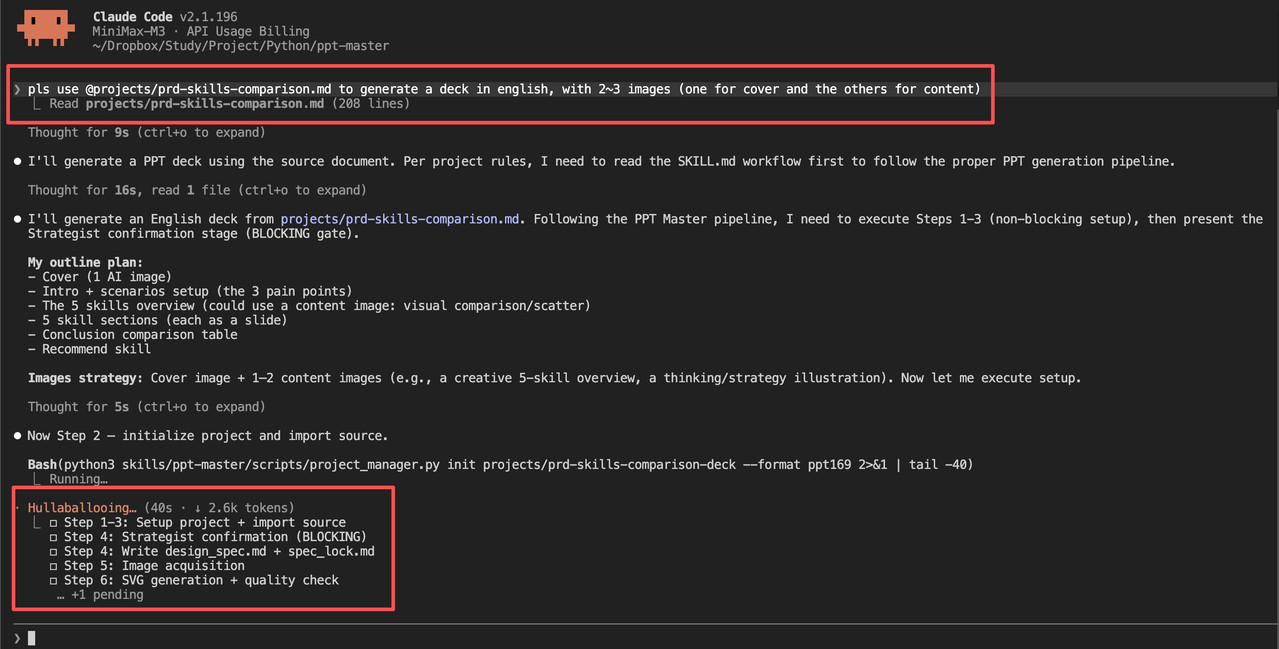Expand the '… +1 pending' todo entry
The height and width of the screenshot is (649, 1279).
(x=100, y=595)
